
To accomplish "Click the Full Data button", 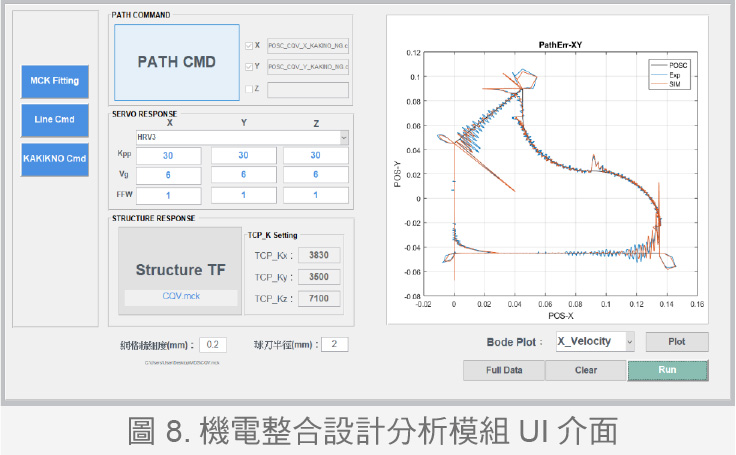I will [503, 371].
